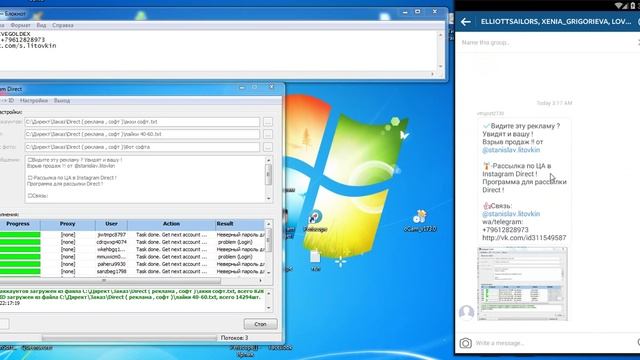Click inside the message text area
The height and width of the screenshot is (360, 640).
pos(145,179)
